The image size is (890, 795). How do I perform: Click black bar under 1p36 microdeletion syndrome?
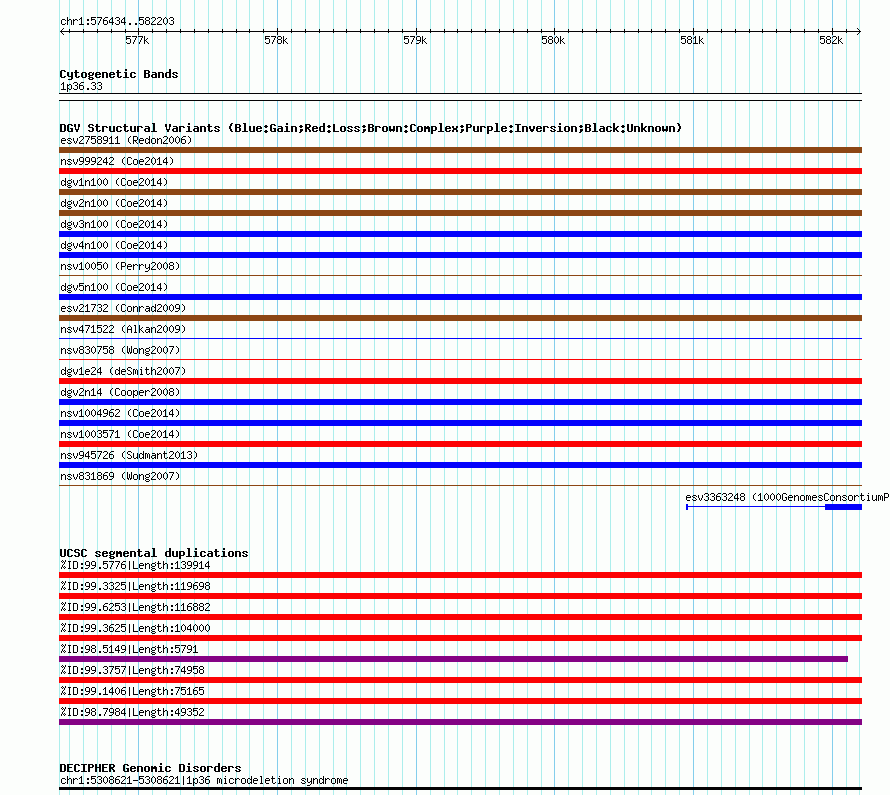(460, 788)
